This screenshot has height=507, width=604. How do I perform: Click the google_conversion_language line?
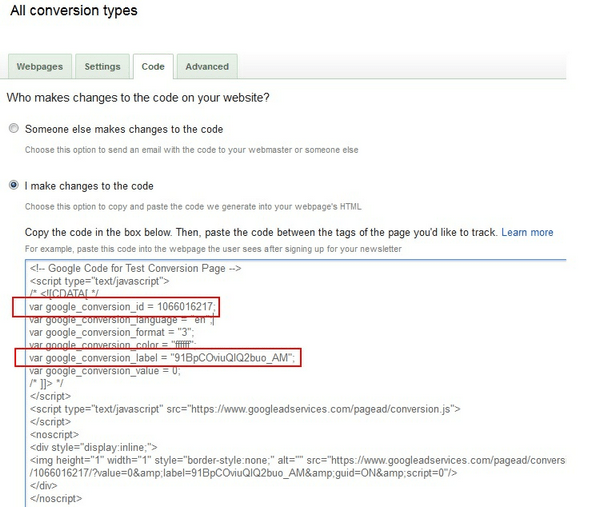tap(121, 319)
